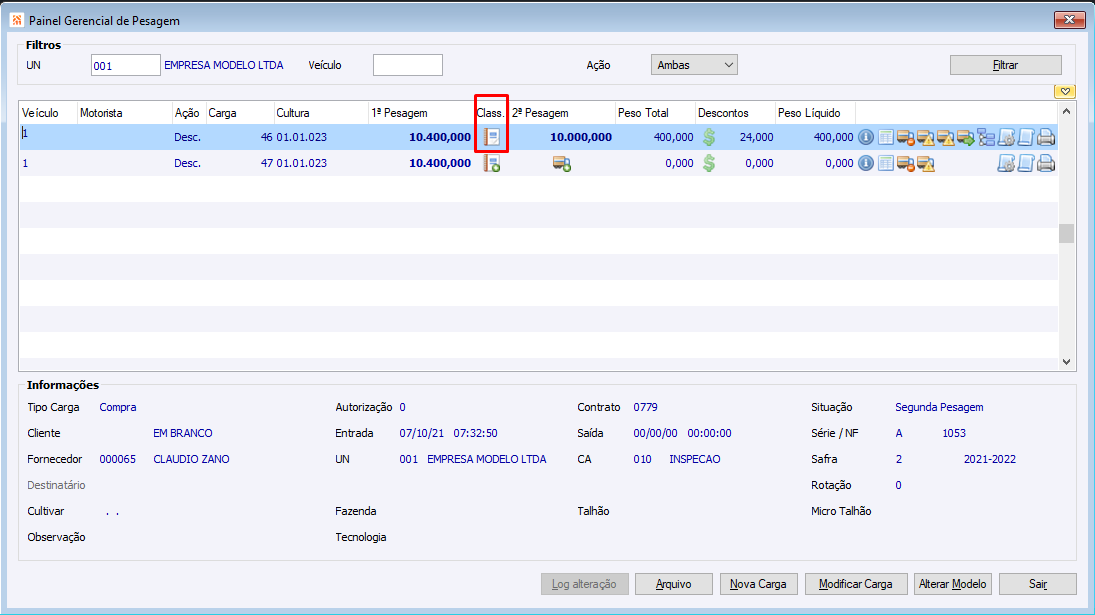Sort by 1ª Pesagem column header

click(421, 113)
